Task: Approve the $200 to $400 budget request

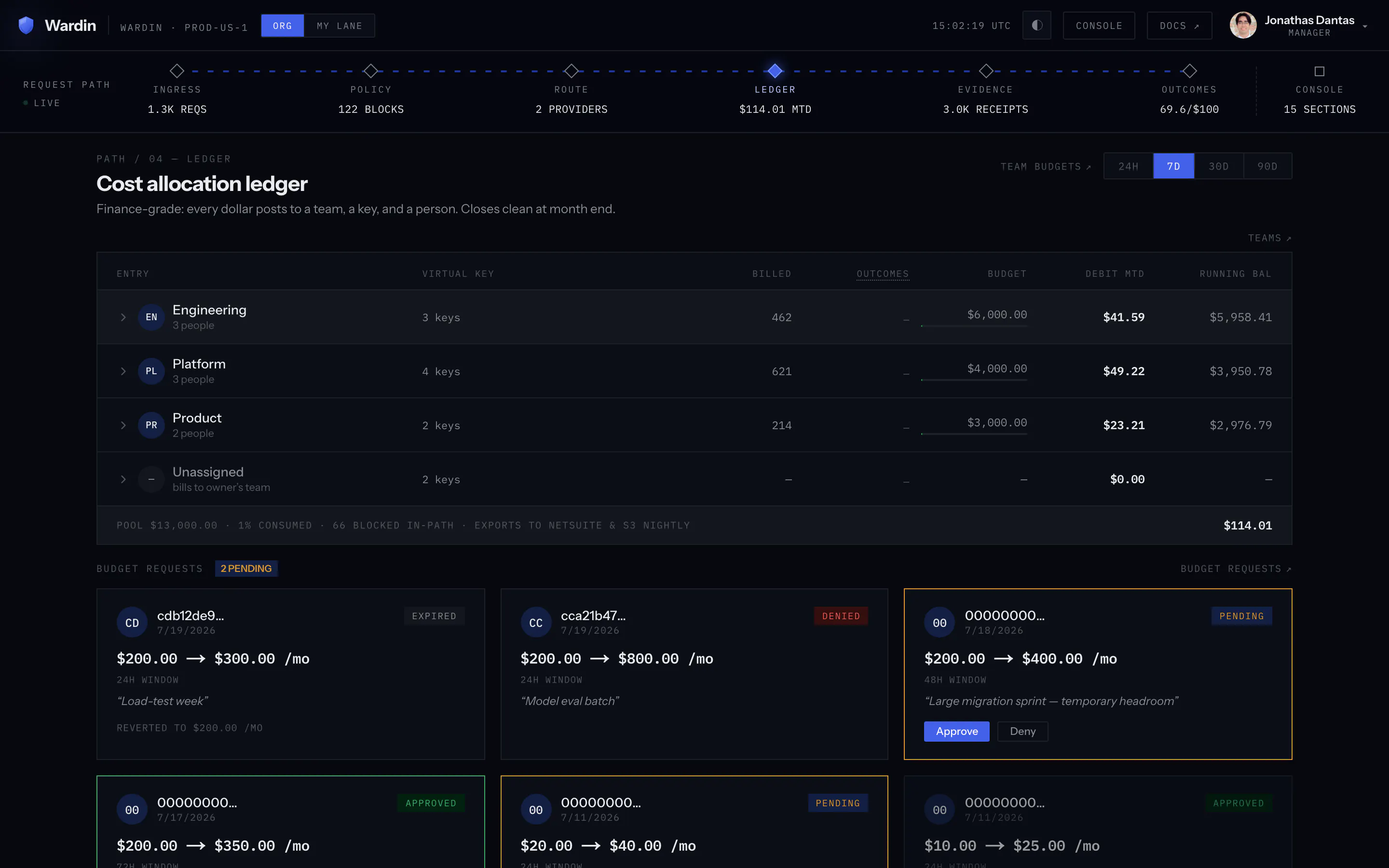Action: pos(957,731)
